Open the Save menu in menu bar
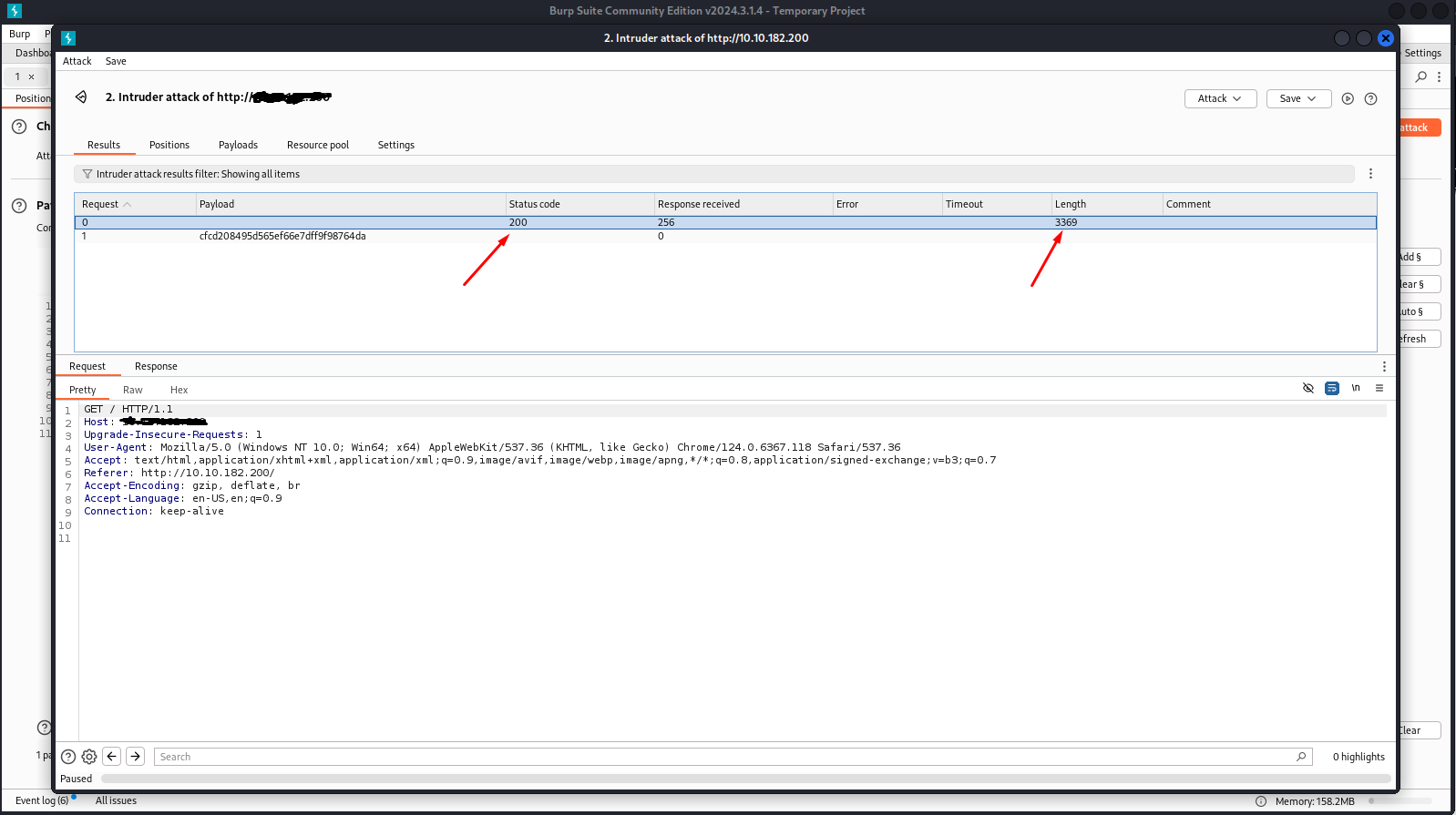The image size is (1456, 815). tap(116, 61)
